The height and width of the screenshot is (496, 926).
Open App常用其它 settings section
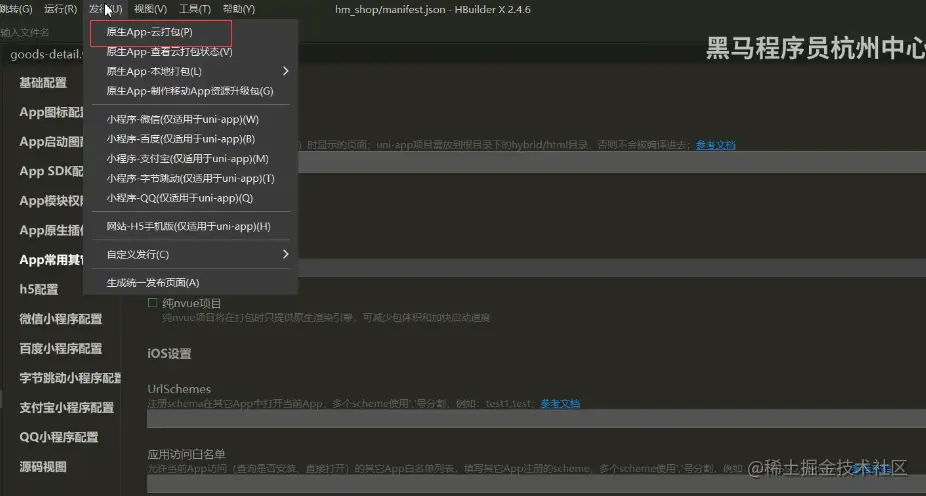51,260
